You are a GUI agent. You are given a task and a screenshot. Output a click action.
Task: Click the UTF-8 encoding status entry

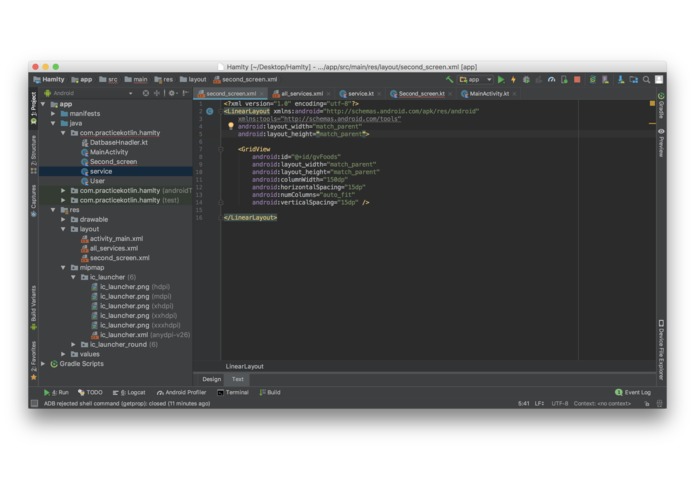tap(559, 403)
